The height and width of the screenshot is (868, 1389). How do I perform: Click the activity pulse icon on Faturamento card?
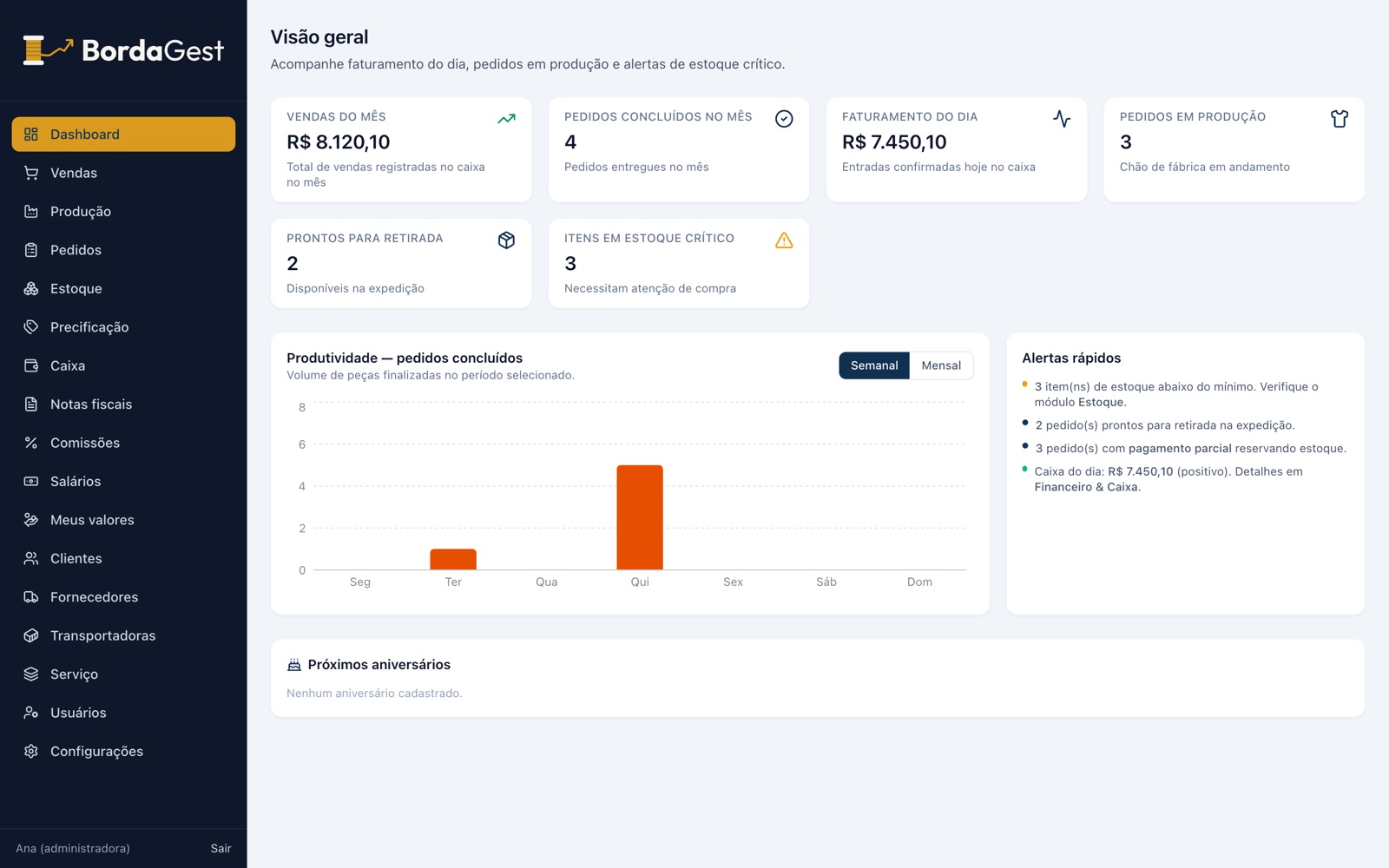(1062, 119)
